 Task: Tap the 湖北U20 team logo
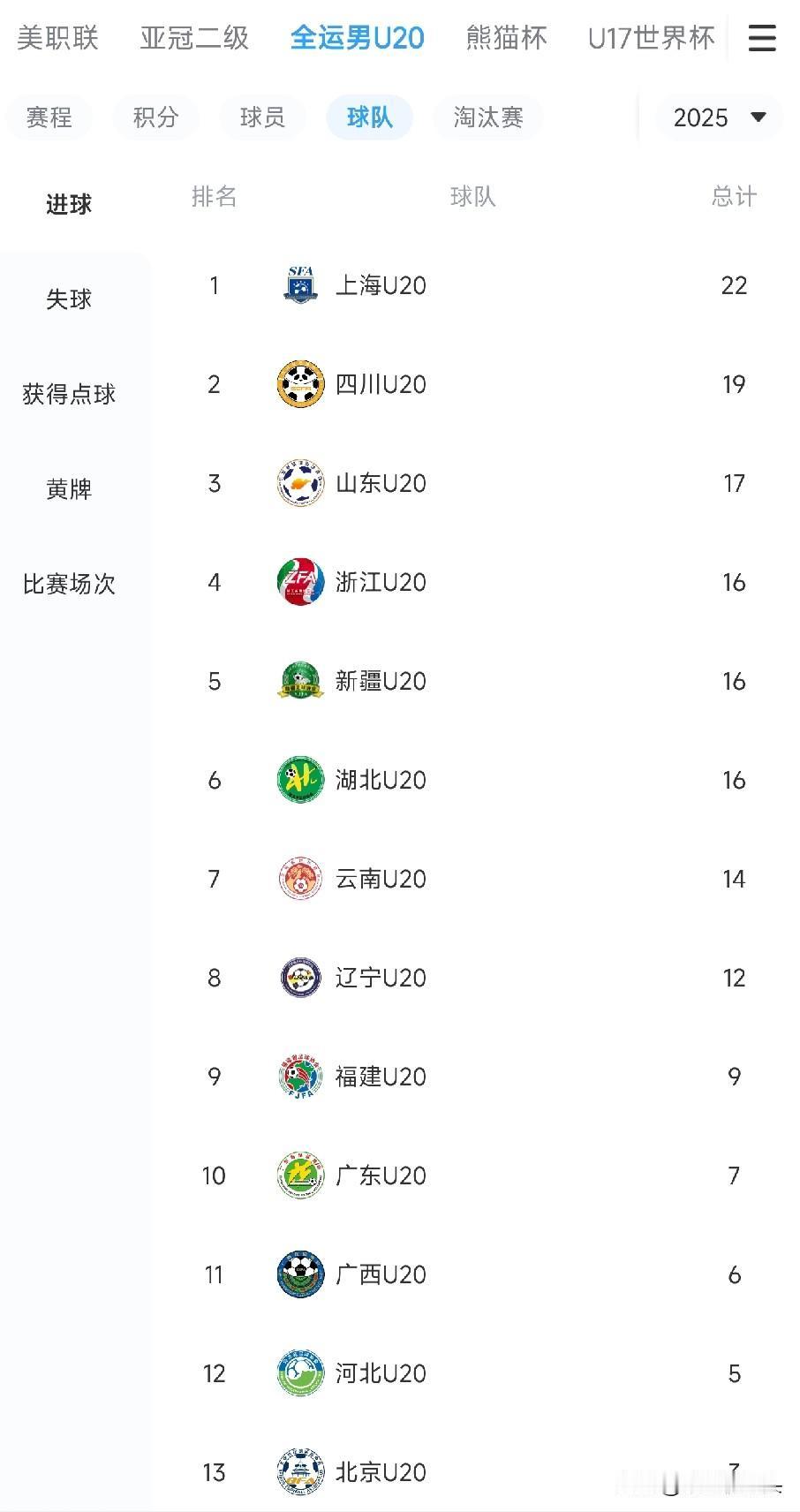click(300, 780)
